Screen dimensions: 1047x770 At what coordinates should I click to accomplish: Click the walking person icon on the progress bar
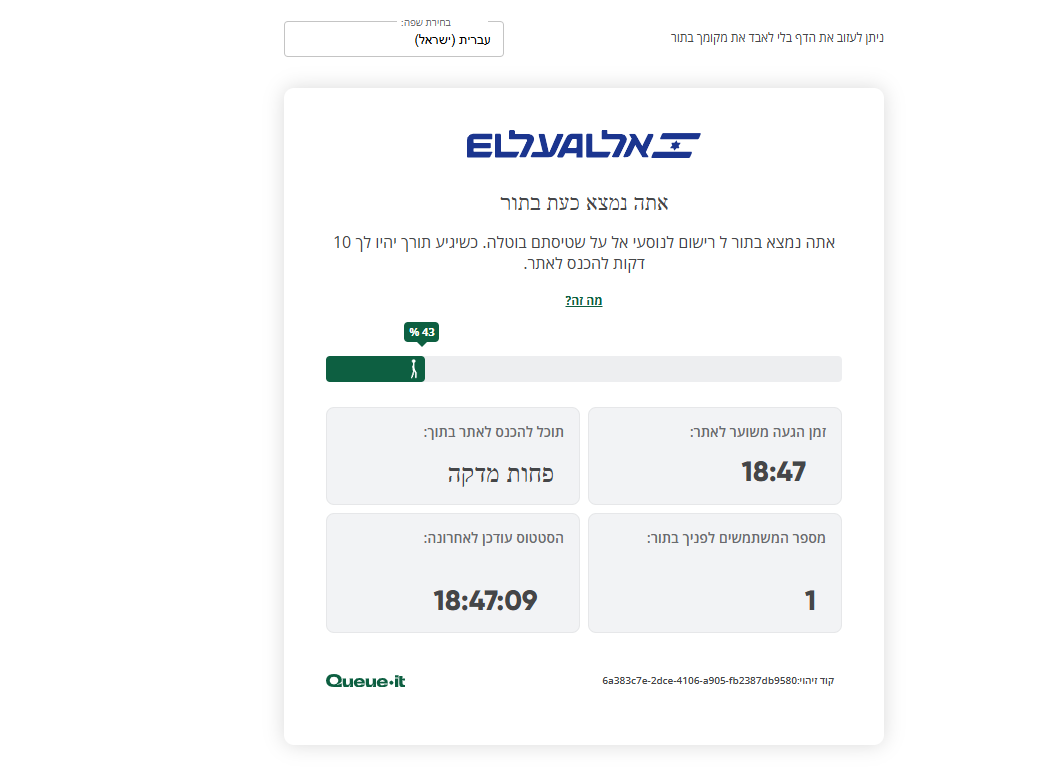(x=415, y=369)
